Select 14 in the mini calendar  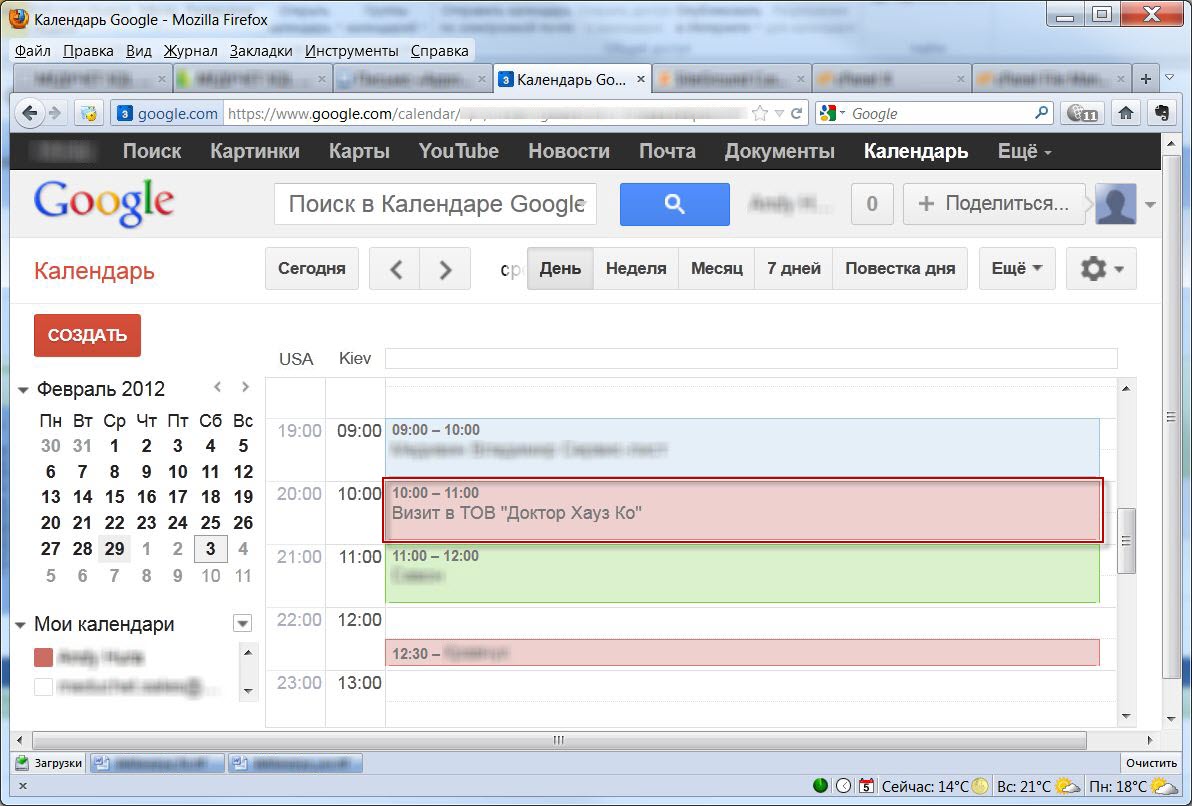click(82, 497)
